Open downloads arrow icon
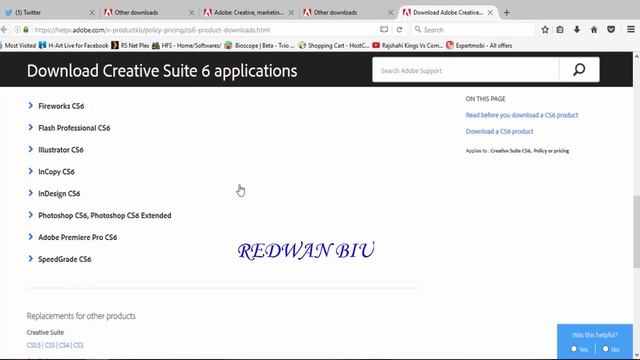This screenshot has height=360, width=640. (x=577, y=29)
